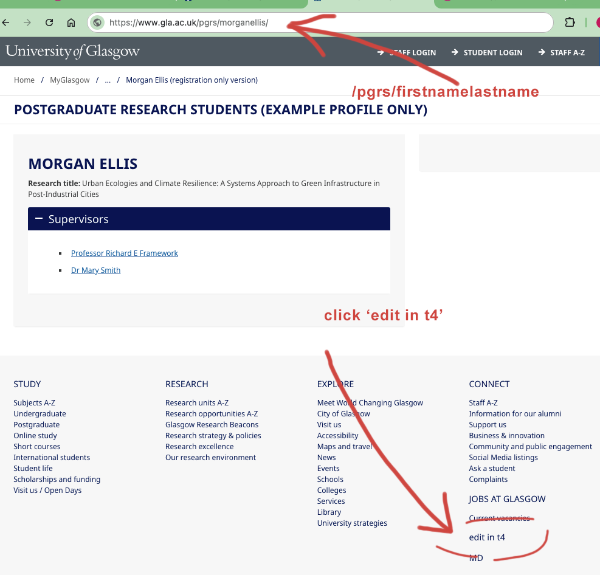Open Scholarships and funding link

click(56, 479)
